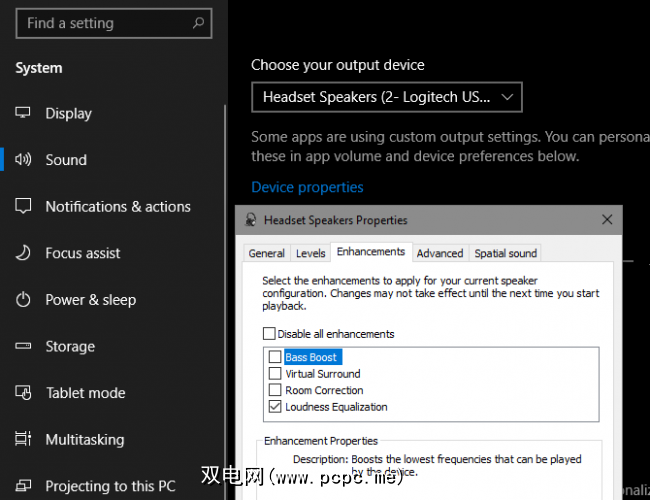Click the Multitasking icon
This screenshot has height=500, width=650.
pos(24,440)
